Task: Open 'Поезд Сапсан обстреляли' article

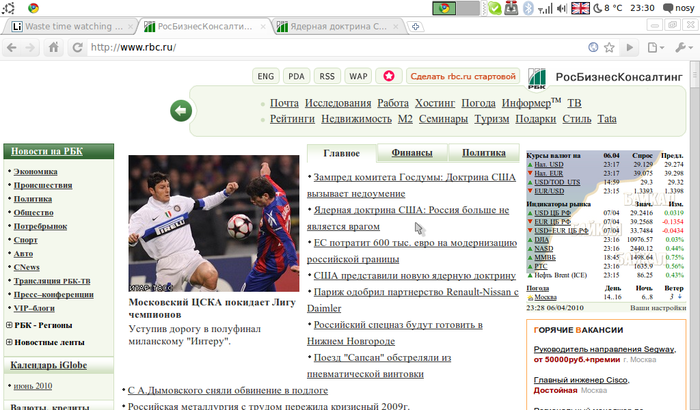Action: 379,366
